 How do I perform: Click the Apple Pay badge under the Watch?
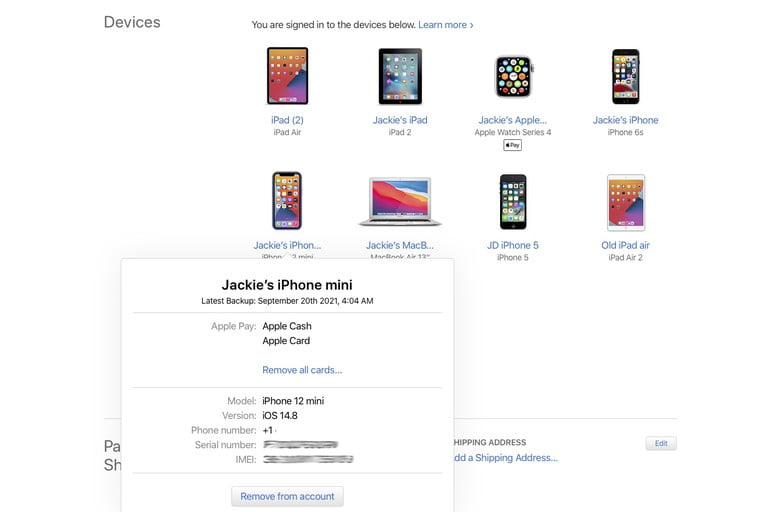pyautogui.click(x=512, y=145)
